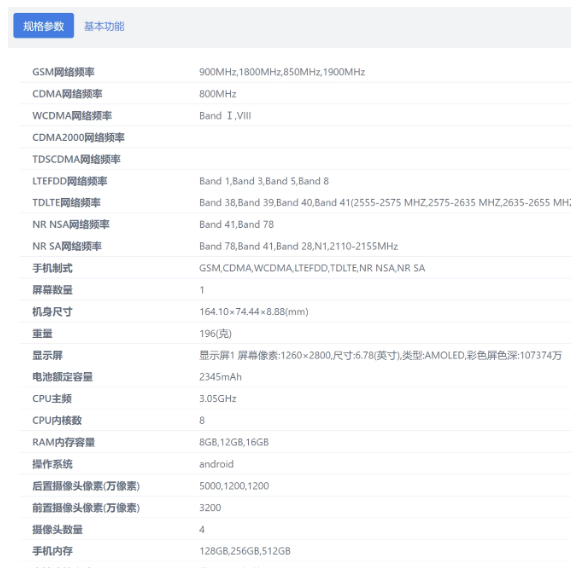Select the Band 38,Band 39,Band 40 value
Image resolution: width=571 pixels, height=568 pixels.
coord(385,203)
